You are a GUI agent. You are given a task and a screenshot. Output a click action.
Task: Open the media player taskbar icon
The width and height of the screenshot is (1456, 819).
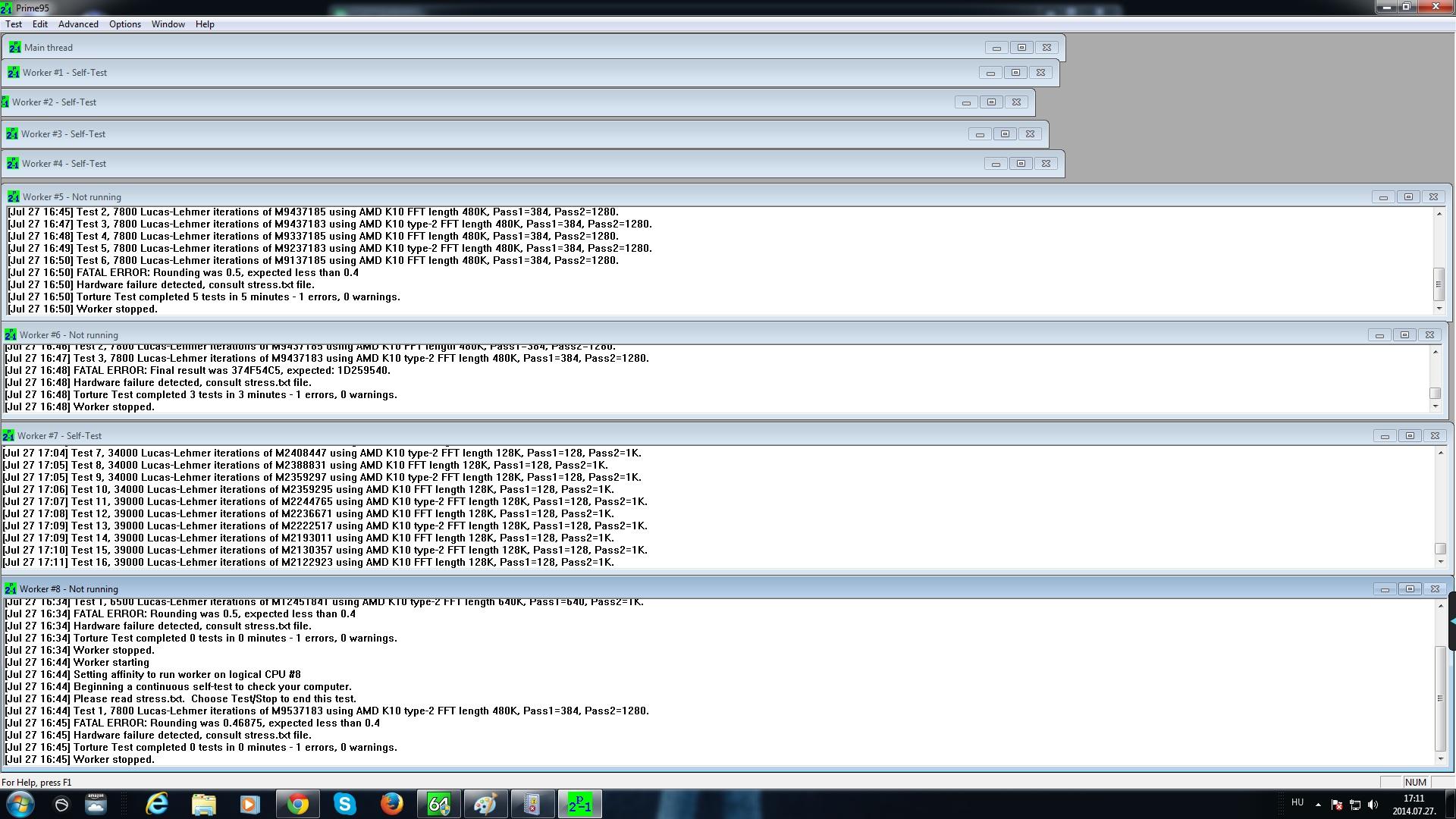click(x=250, y=804)
